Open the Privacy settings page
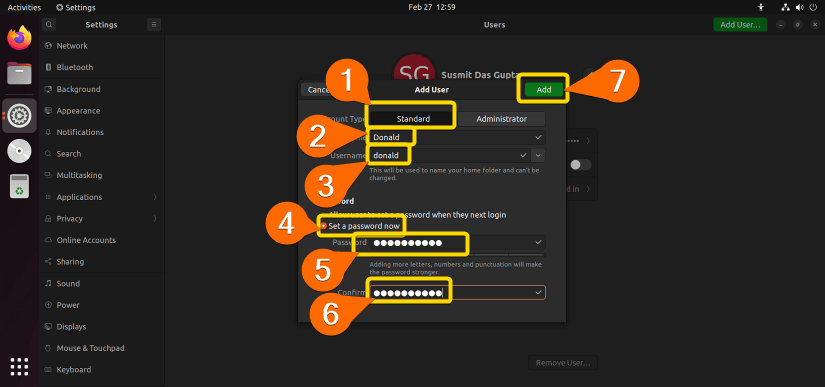Viewport: 825px width, 387px height. coord(102,218)
